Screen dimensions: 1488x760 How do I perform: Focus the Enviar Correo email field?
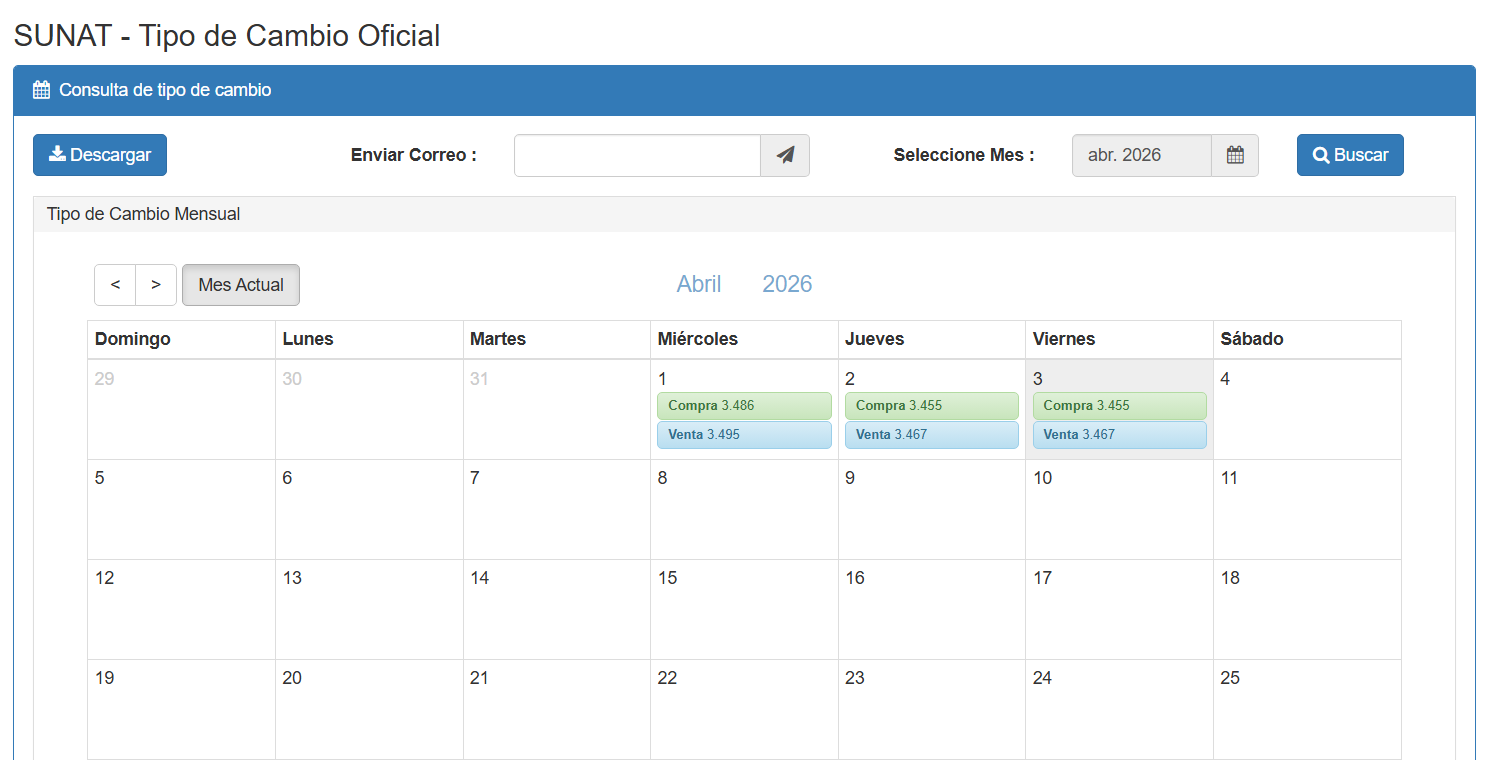pyautogui.click(x=637, y=155)
